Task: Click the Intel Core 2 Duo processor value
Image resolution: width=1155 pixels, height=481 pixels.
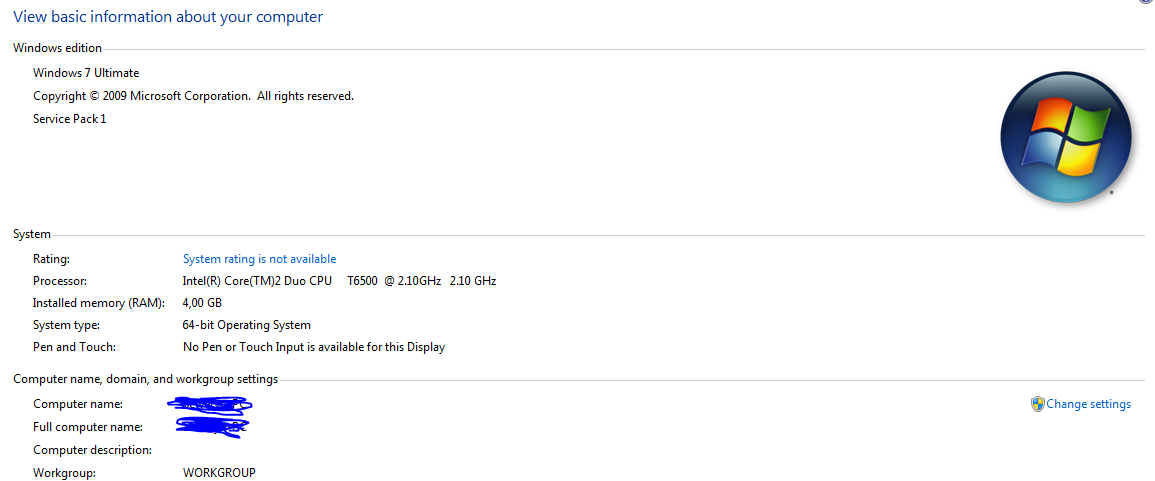Action: point(340,281)
